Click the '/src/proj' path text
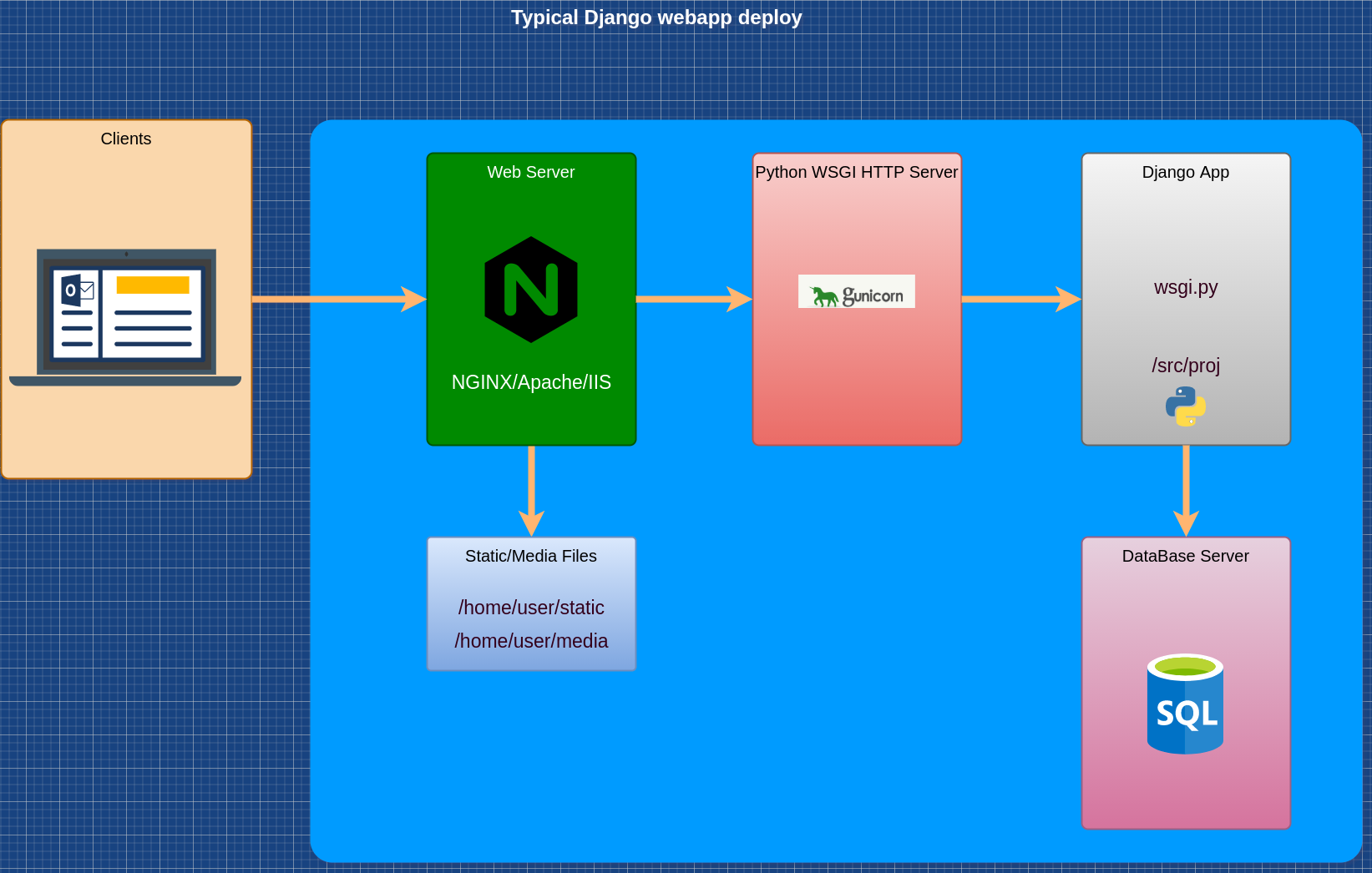The width and height of the screenshot is (1372, 873). point(1186,366)
